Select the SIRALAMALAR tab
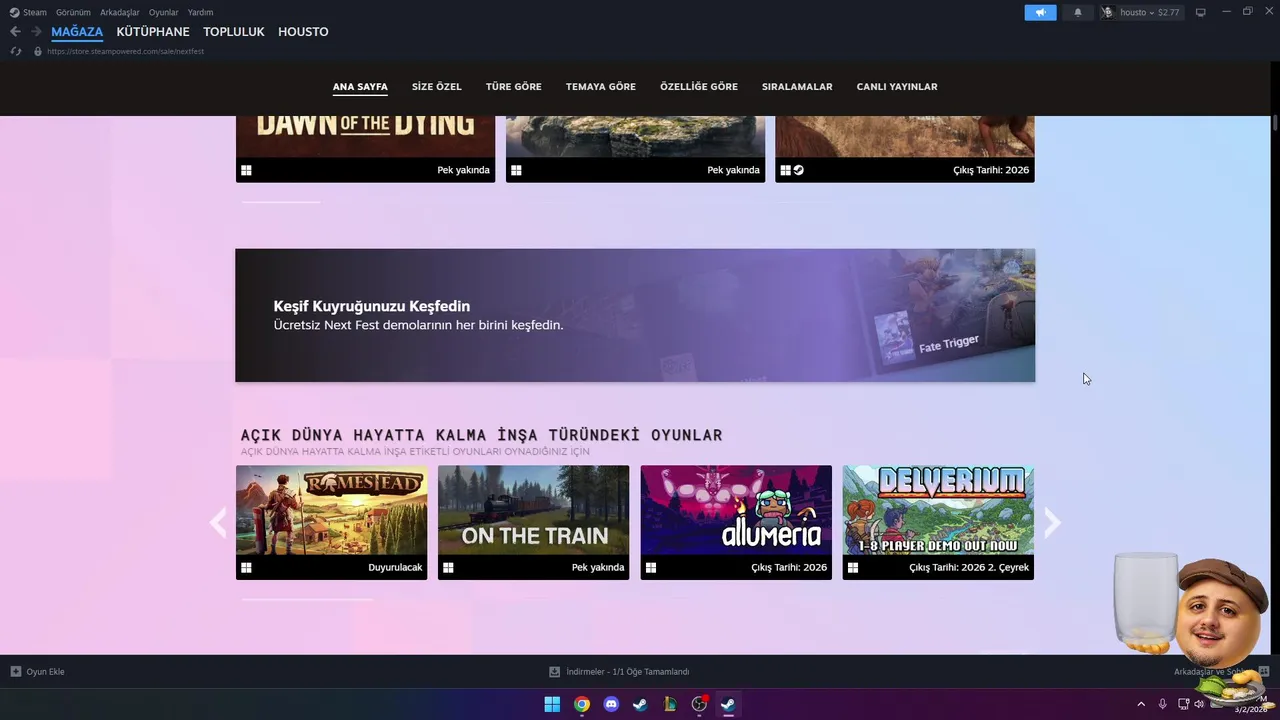The width and height of the screenshot is (1280, 720). pyautogui.click(x=797, y=87)
